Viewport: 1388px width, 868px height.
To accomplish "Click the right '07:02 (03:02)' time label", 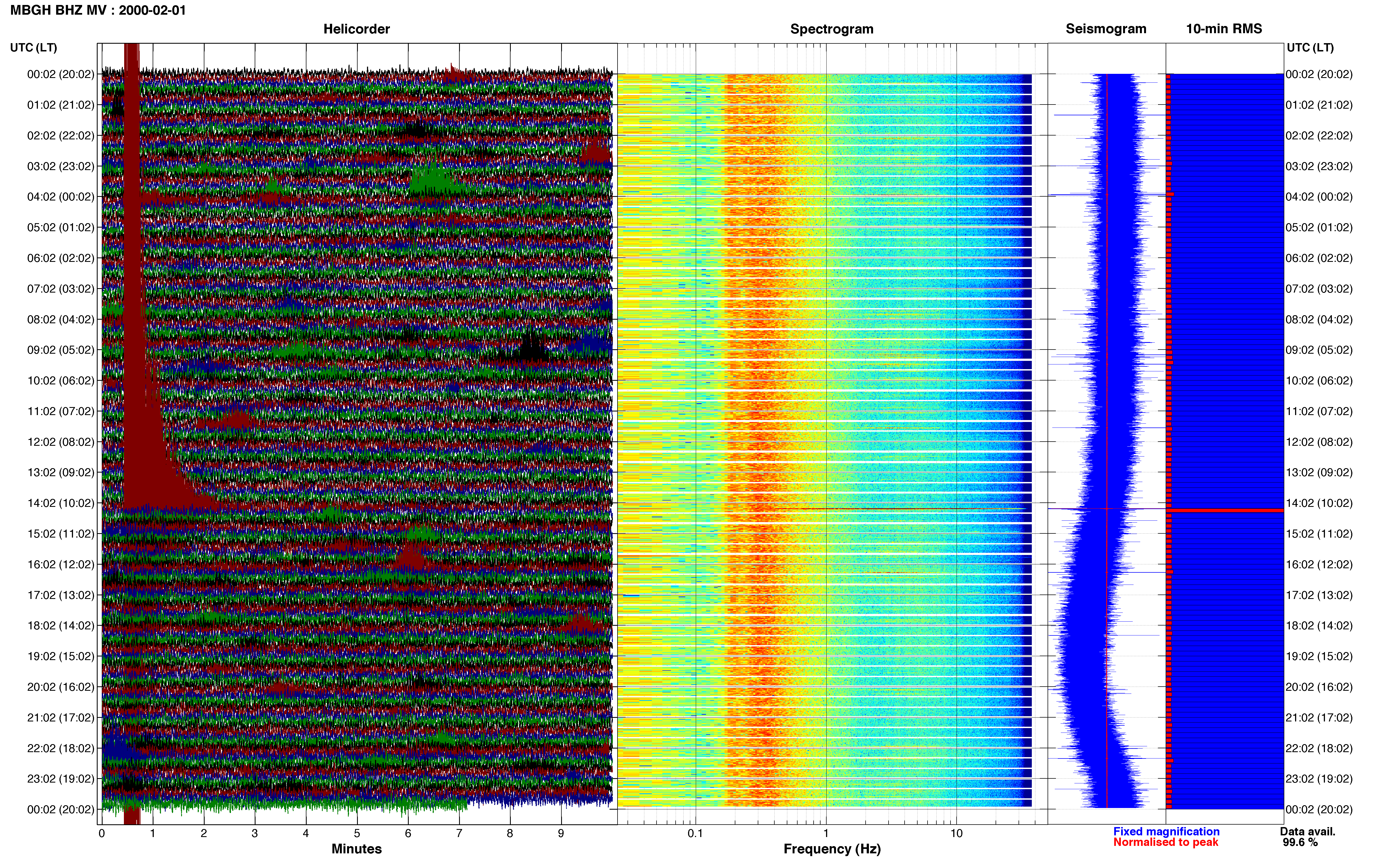I will click(1319, 289).
